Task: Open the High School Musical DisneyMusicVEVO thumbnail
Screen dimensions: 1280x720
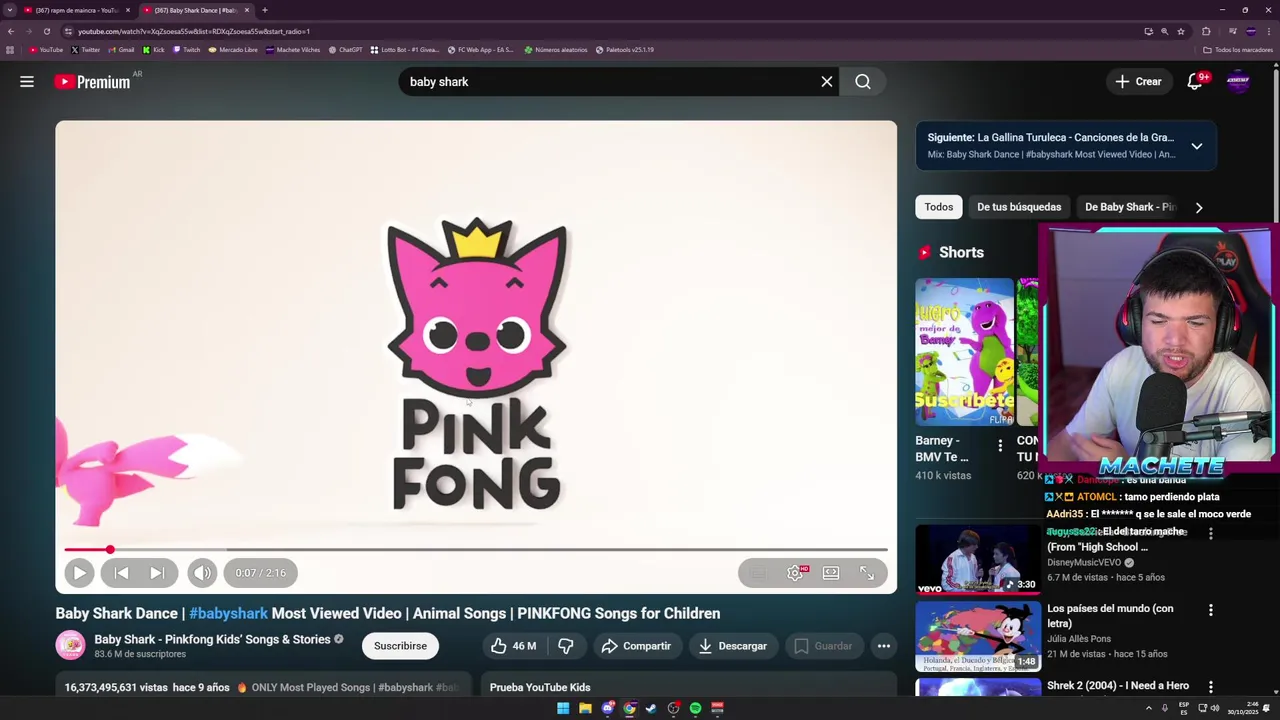Action: click(978, 559)
